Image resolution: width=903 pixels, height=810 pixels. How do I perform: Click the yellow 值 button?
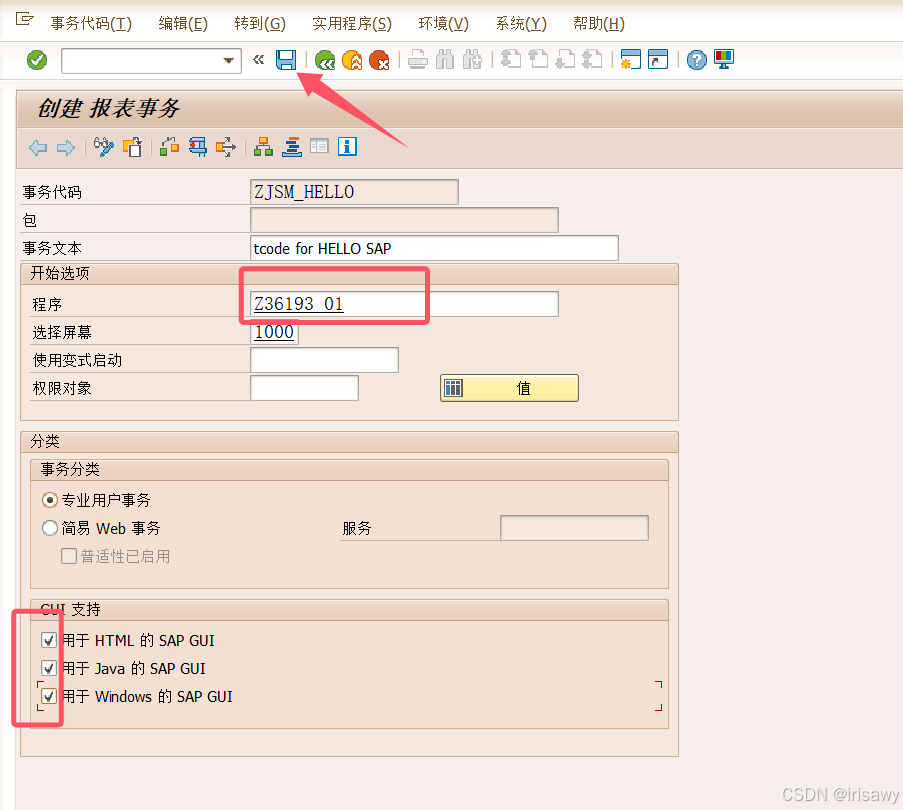tap(509, 388)
